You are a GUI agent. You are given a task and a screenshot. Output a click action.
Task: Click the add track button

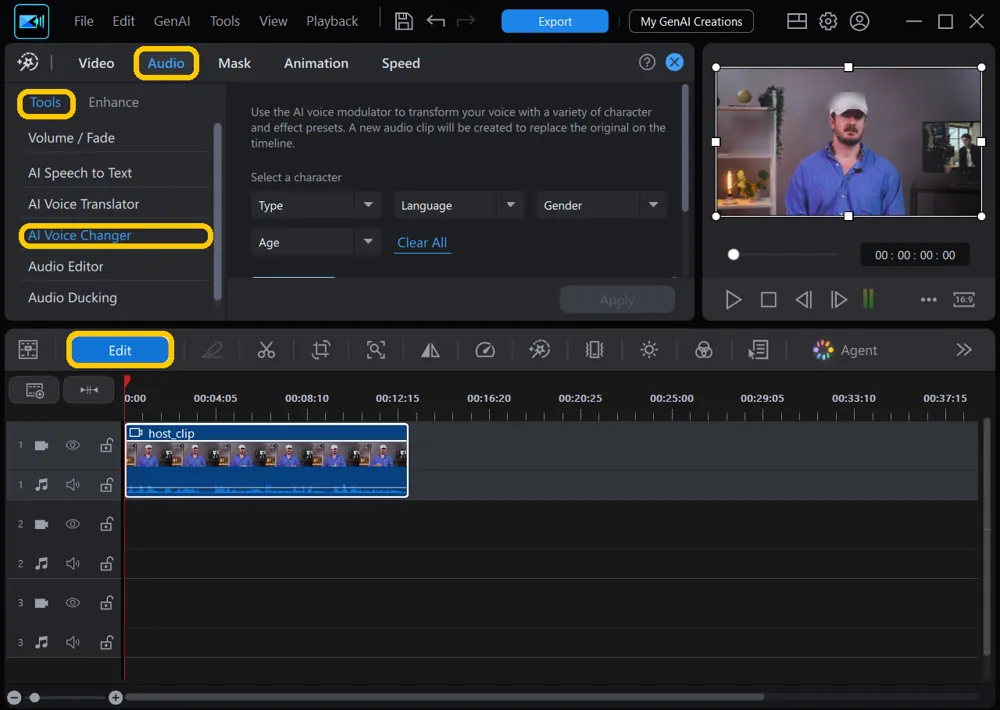click(34, 390)
